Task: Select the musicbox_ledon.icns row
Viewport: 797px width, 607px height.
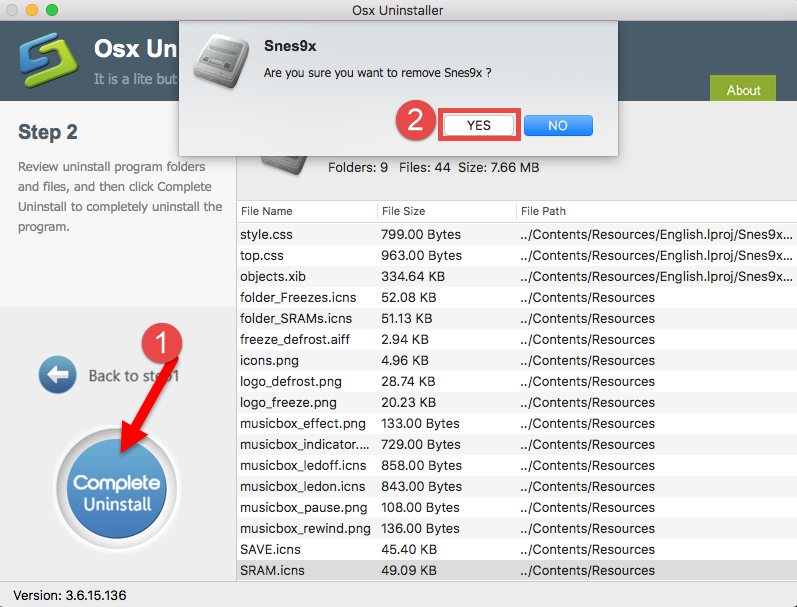Action: (x=516, y=487)
